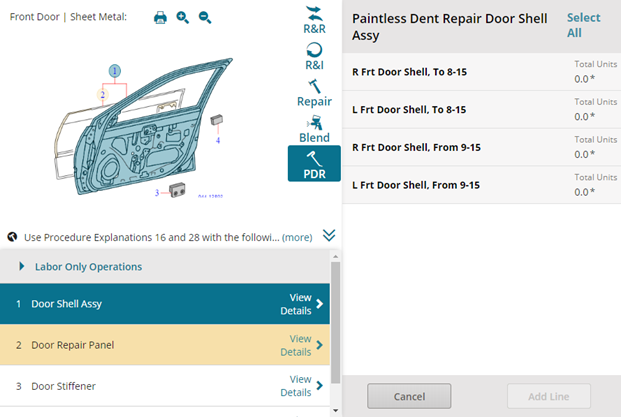The image size is (621, 417).
Task: Click callout number 2 on diagram
Action: pos(103,95)
